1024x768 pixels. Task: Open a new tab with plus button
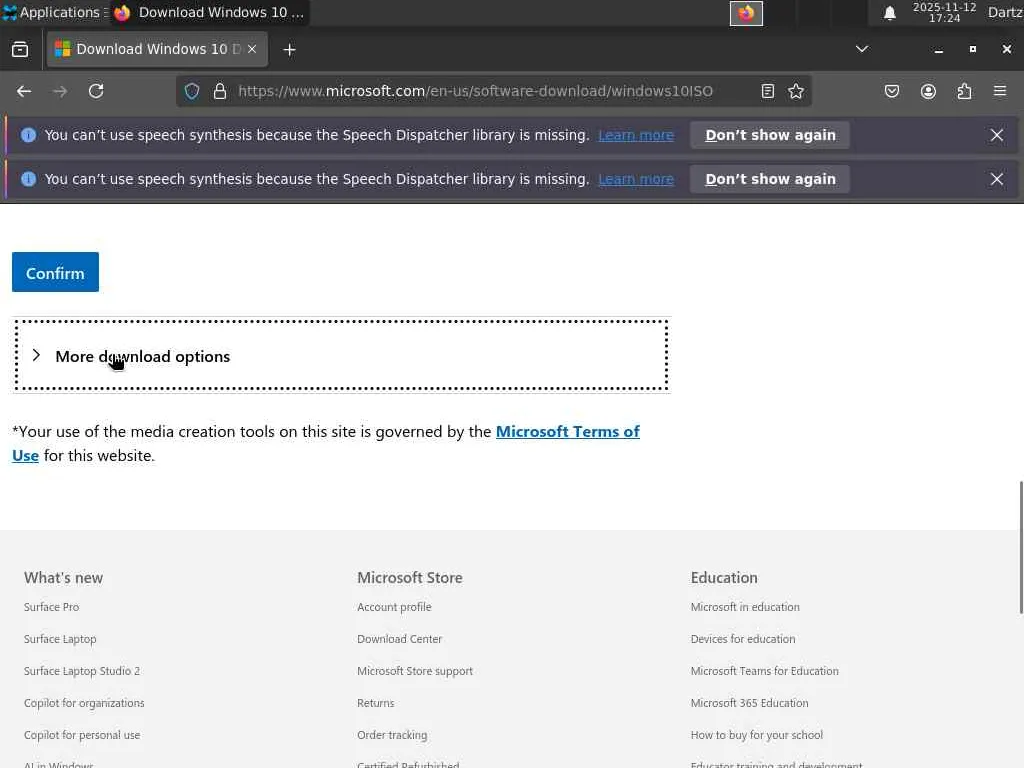point(289,49)
